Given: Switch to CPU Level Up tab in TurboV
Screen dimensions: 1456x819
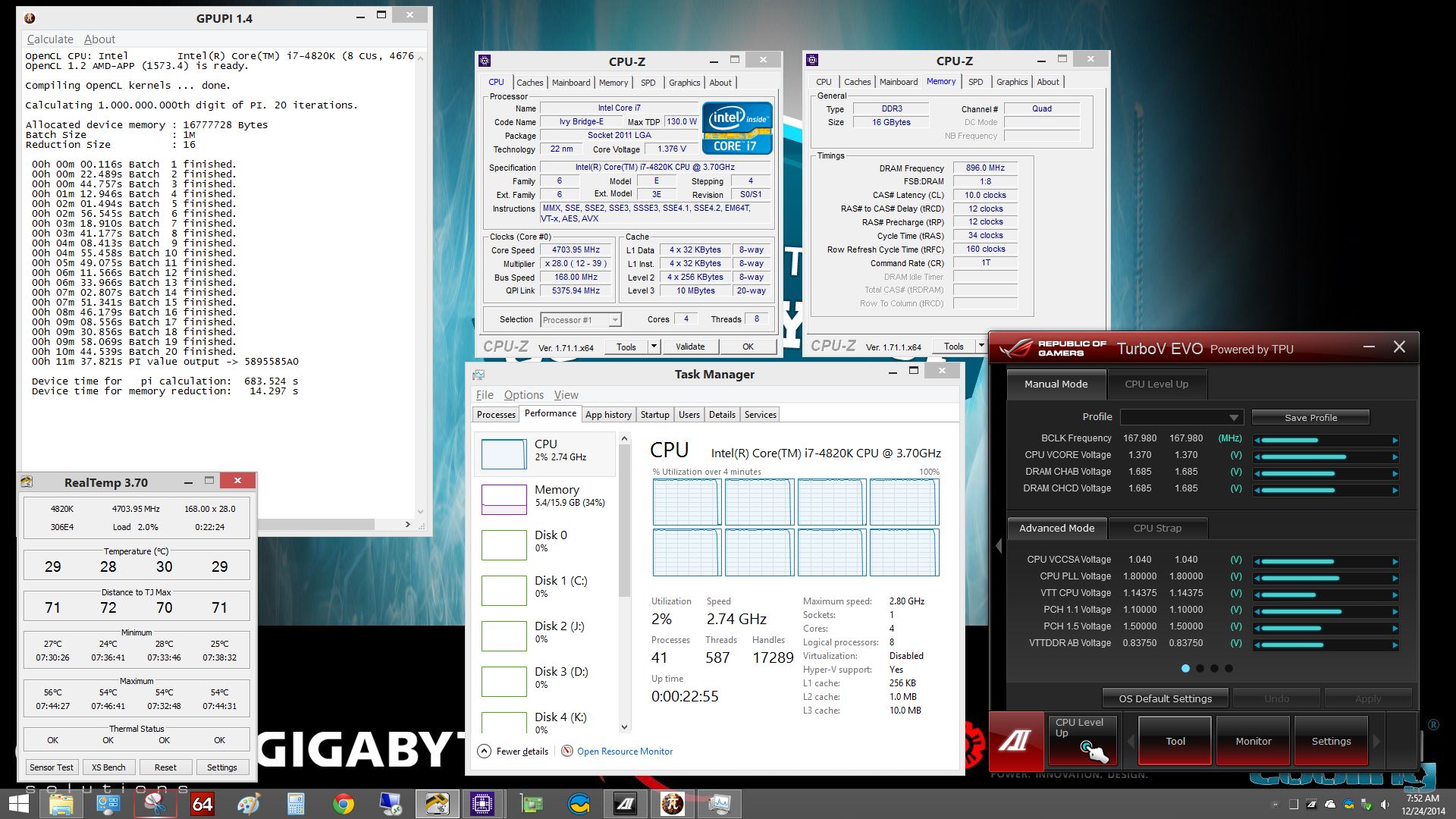Looking at the screenshot, I should 1156,384.
